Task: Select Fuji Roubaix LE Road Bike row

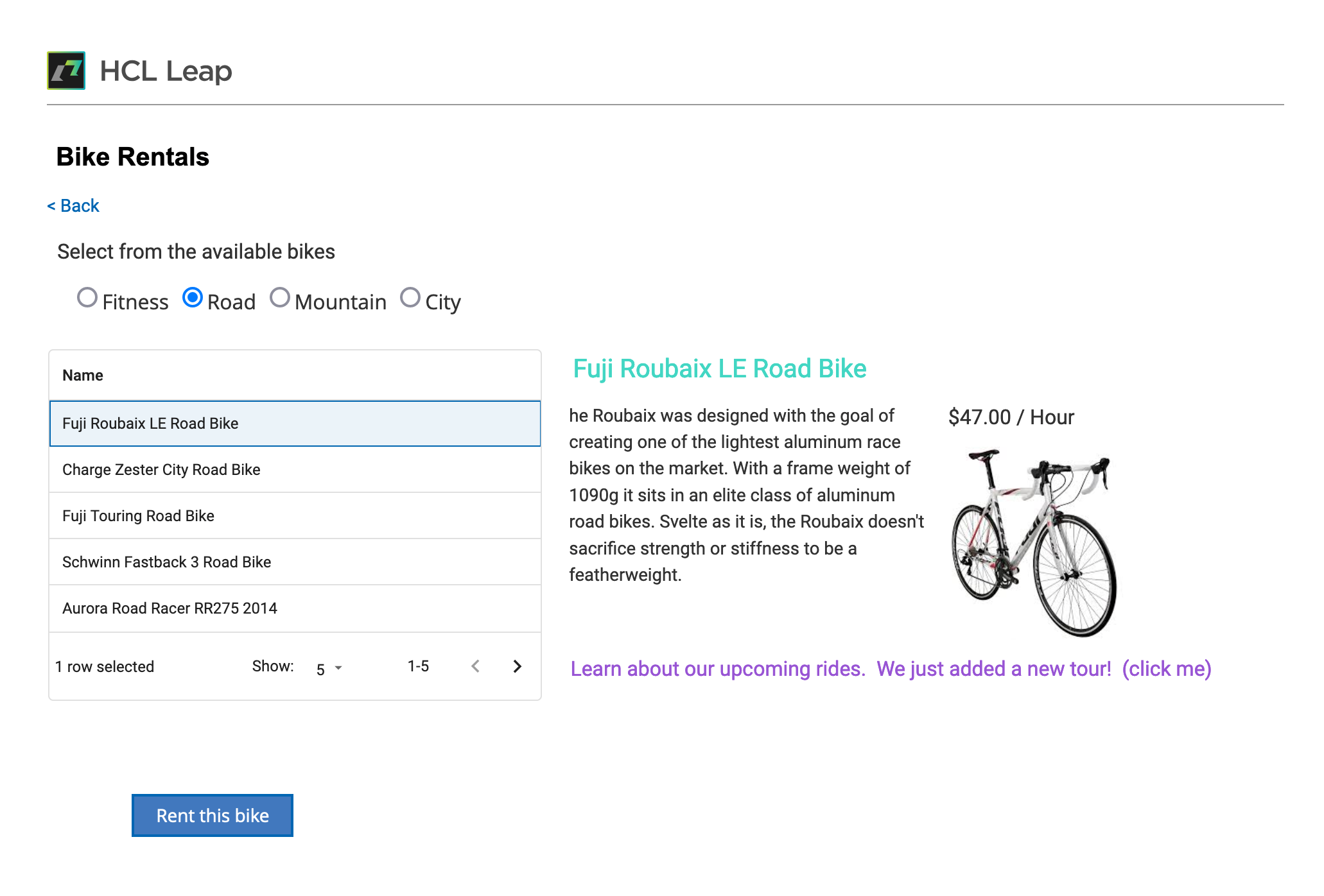Action: 295,424
